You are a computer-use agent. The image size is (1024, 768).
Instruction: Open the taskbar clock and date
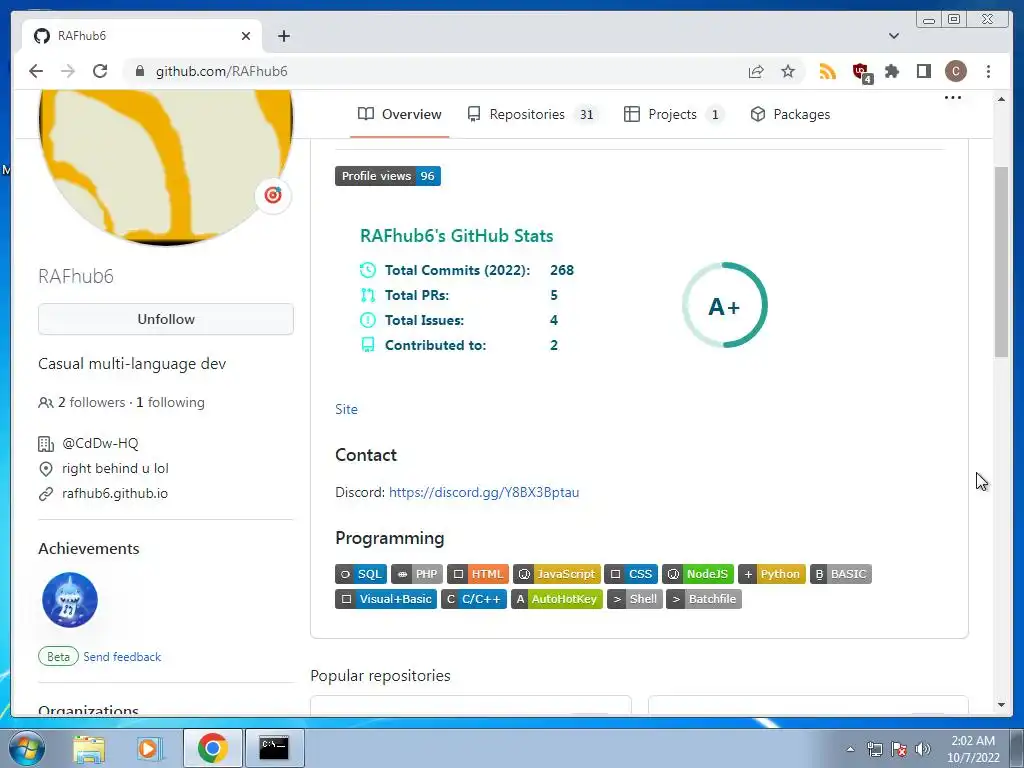coord(973,749)
